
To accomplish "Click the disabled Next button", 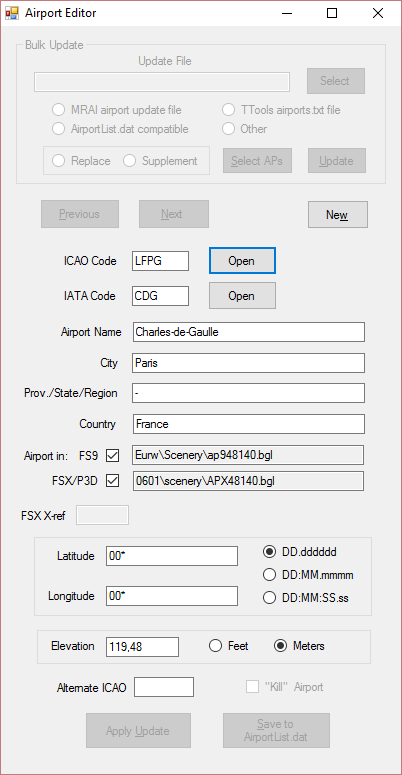I will 174,214.
